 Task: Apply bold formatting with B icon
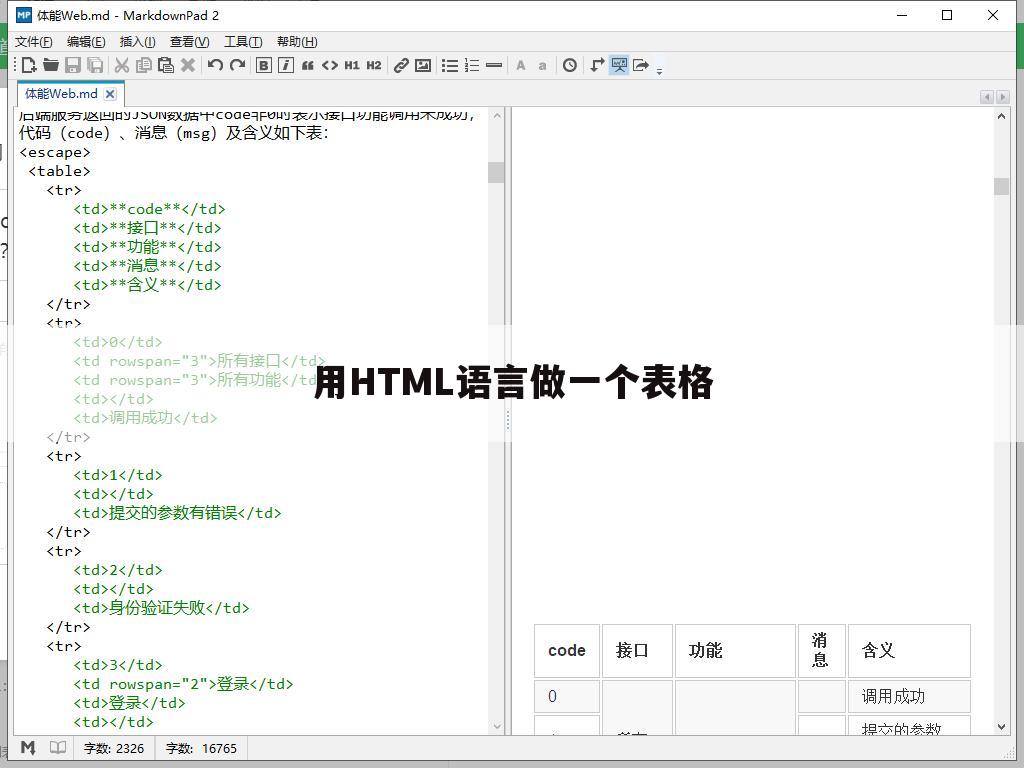264,65
